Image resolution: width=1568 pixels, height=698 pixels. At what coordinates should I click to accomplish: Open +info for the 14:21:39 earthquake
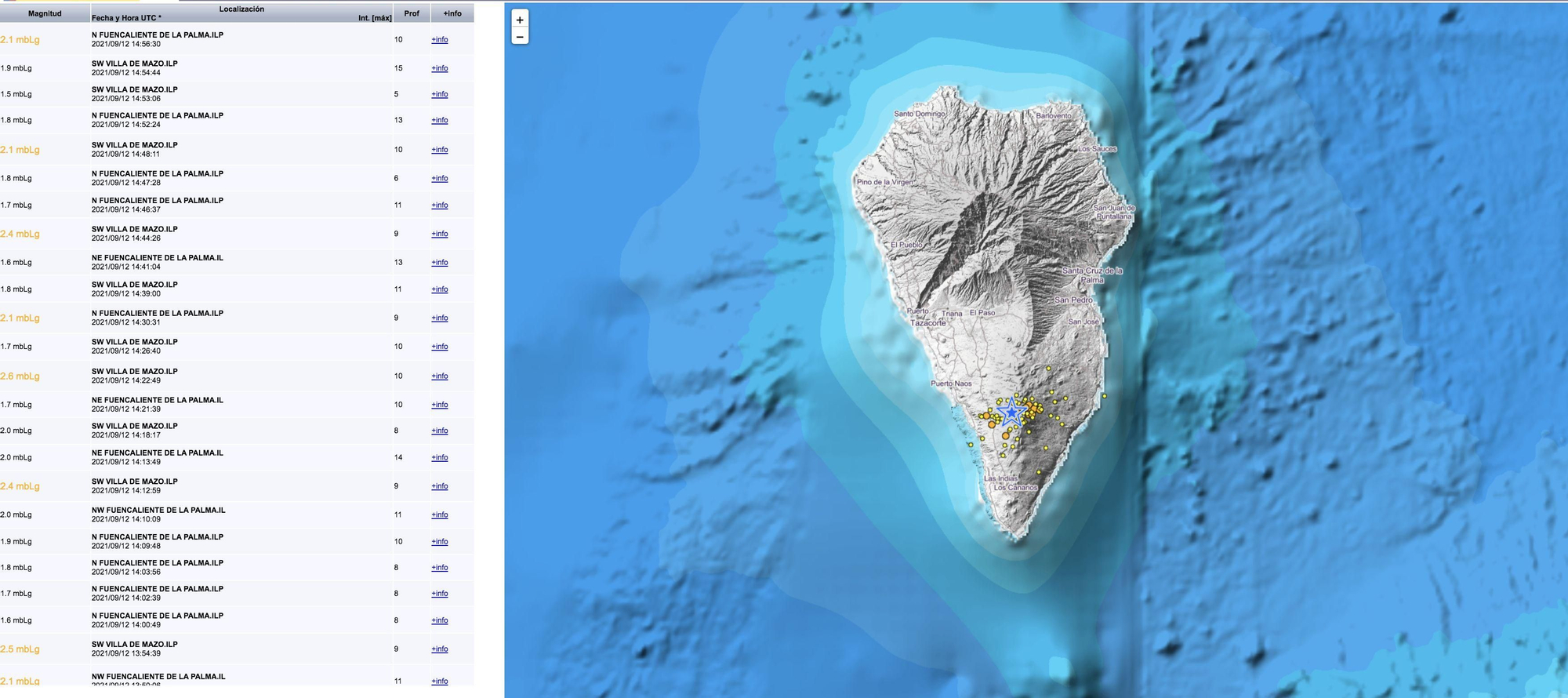pyautogui.click(x=440, y=405)
